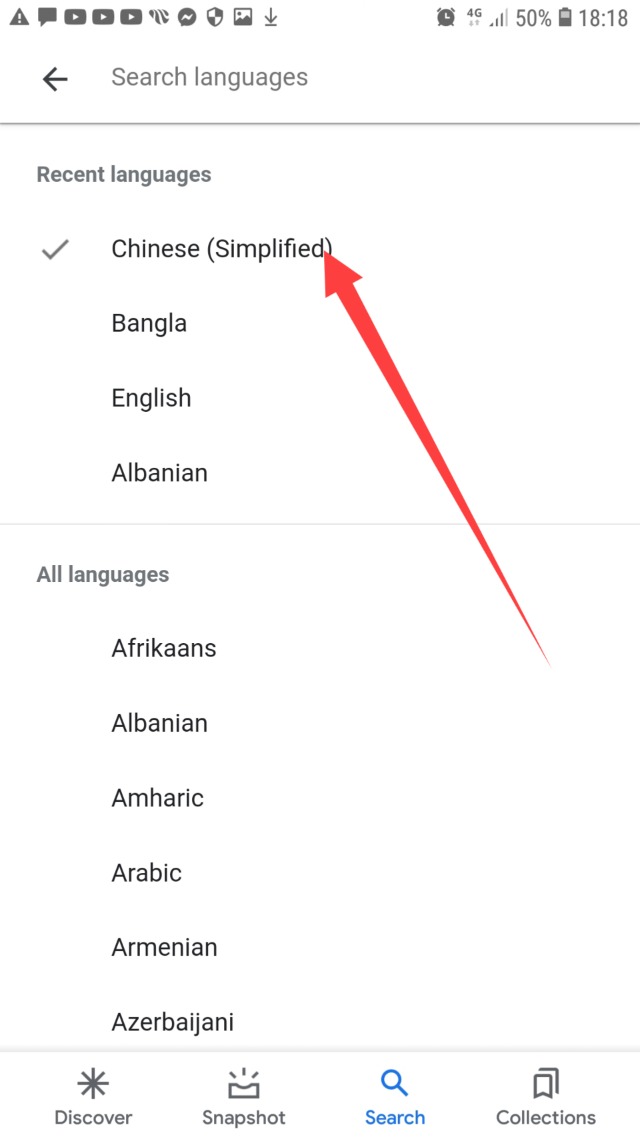
Task: Select Bangla from recent languages
Action: point(149,324)
